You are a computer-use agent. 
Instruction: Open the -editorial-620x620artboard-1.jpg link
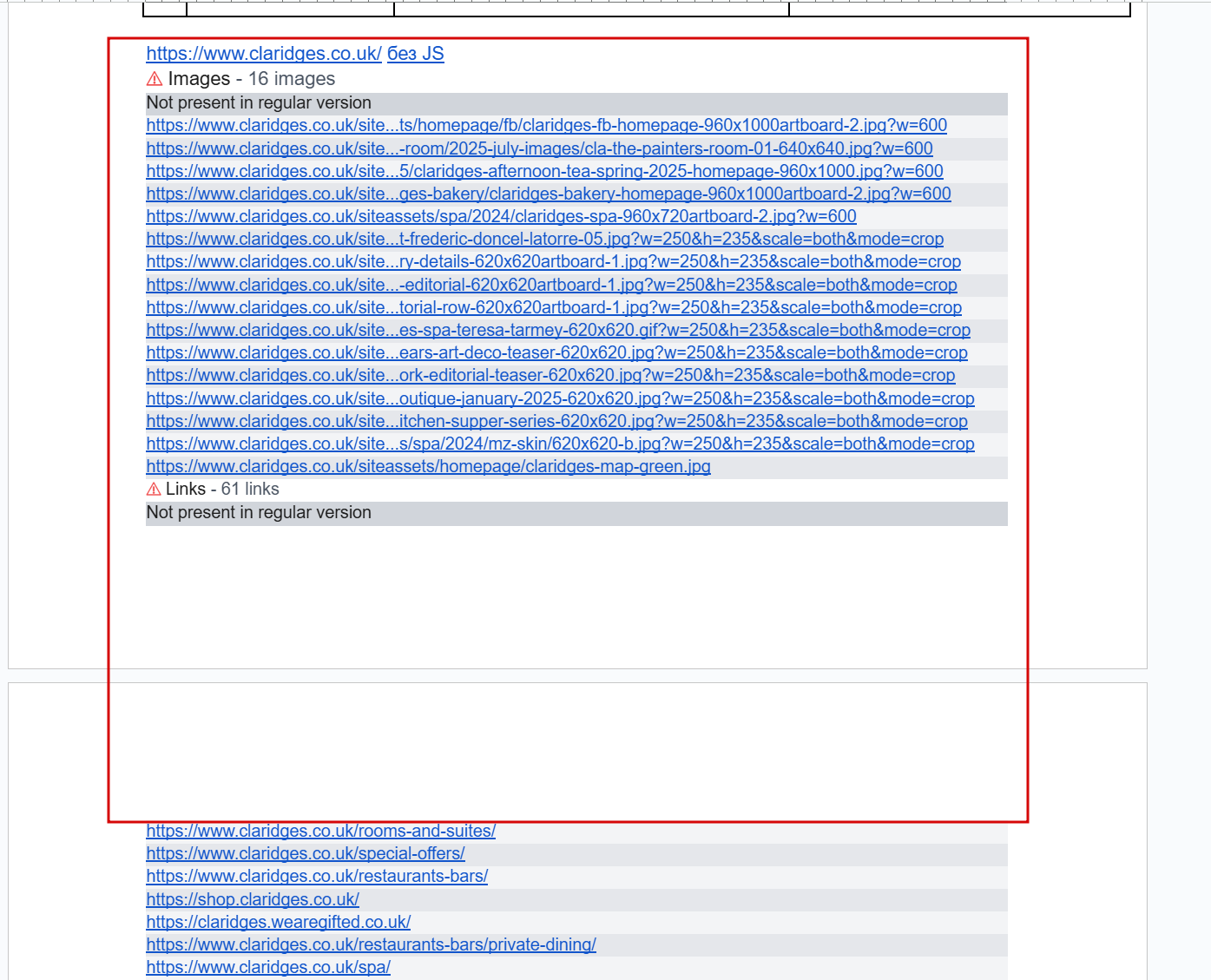pos(551,286)
